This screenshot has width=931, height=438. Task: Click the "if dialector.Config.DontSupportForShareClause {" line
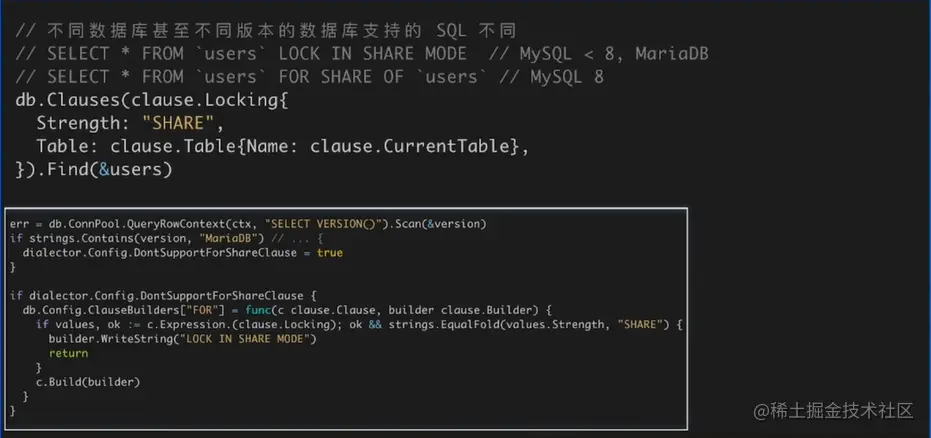(x=162, y=295)
